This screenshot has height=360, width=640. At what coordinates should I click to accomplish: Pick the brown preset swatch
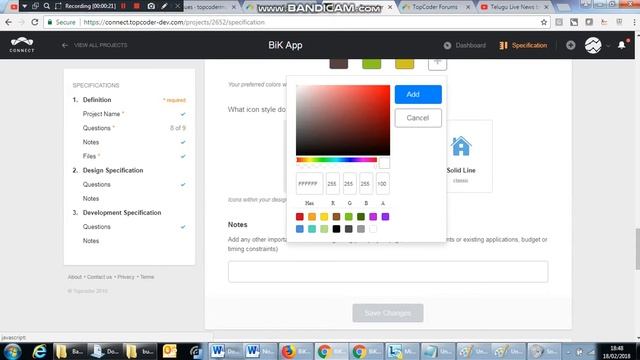pos(336,217)
